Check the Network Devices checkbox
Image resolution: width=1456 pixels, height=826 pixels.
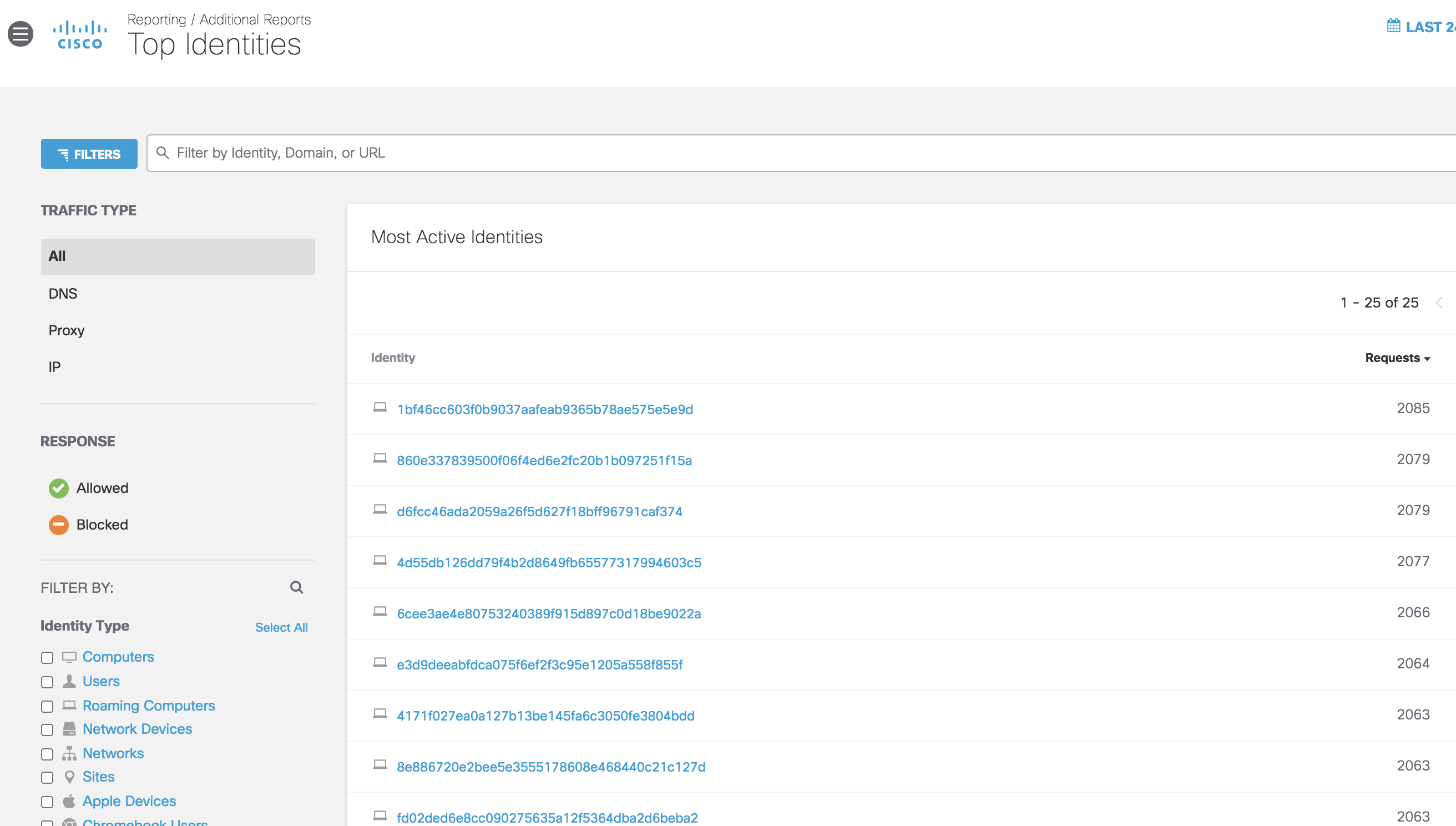47,730
